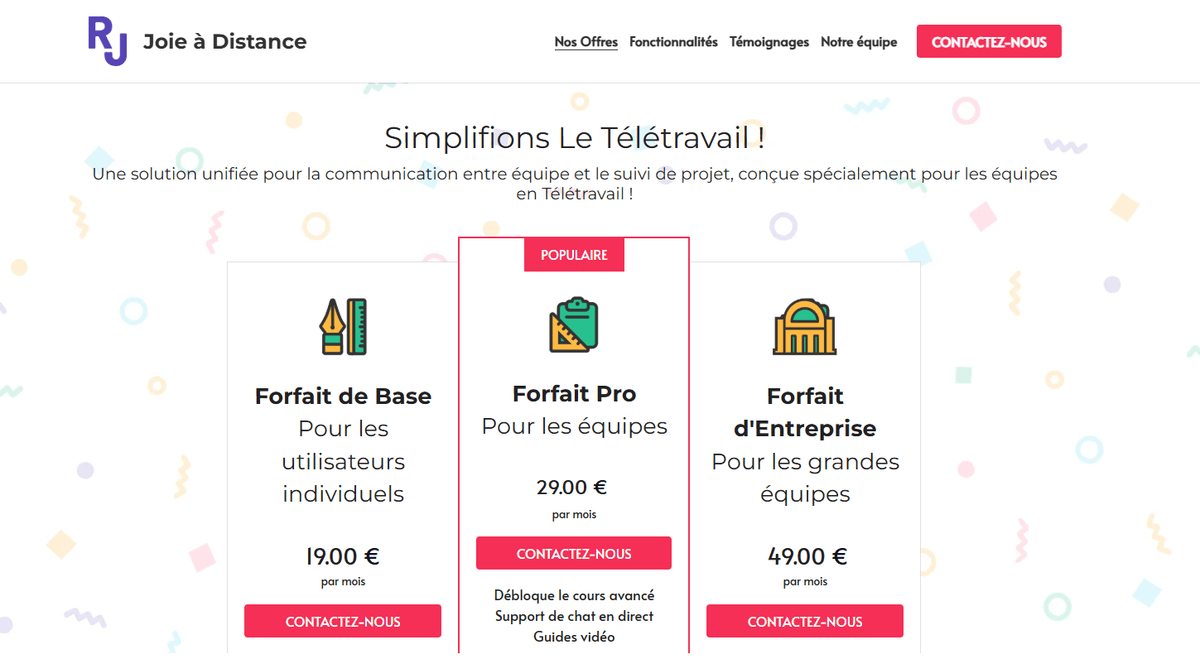Viewport: 1200px width, 658px height.
Task: Open the Nos Offres menu item
Action: click(x=586, y=42)
